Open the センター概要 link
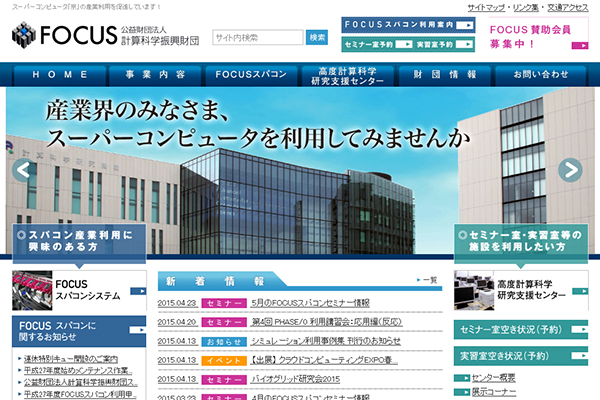This screenshot has width=600, height=400. coord(493,378)
